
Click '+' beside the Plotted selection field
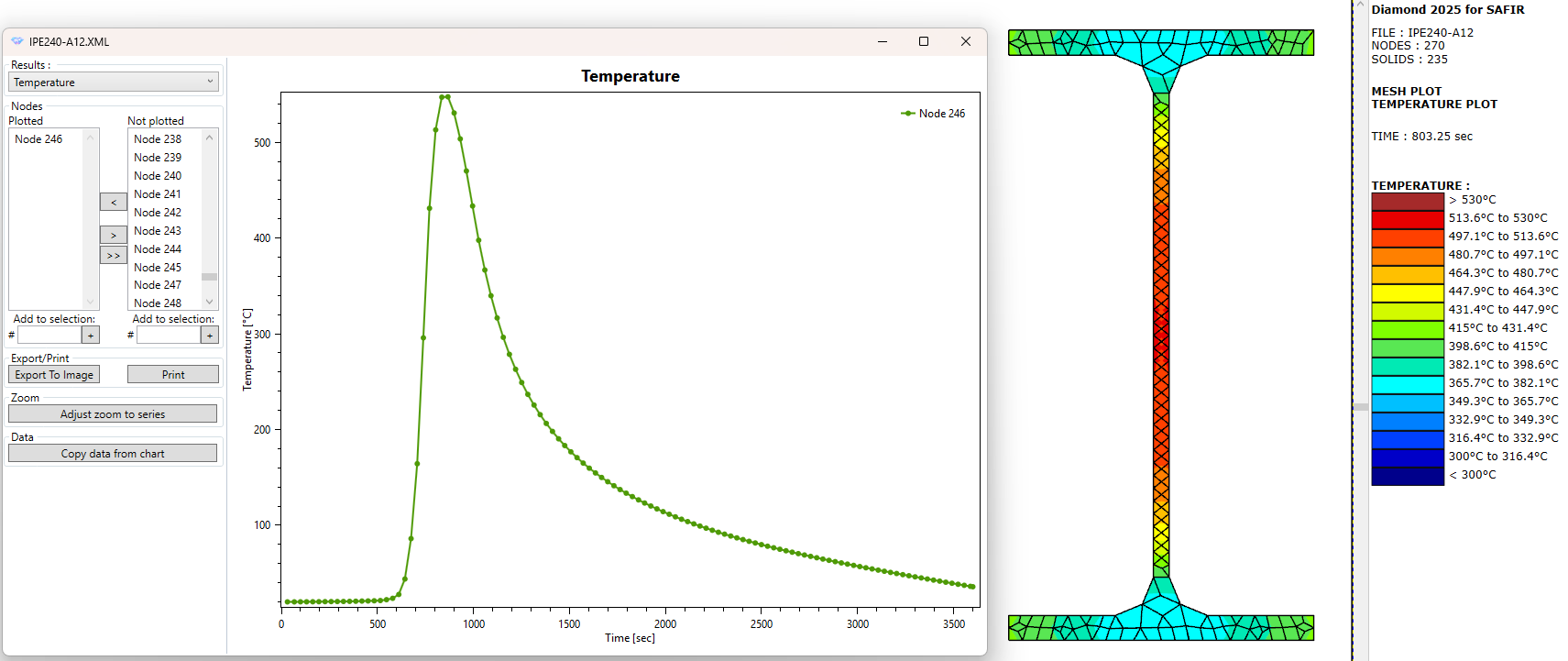pos(91,336)
